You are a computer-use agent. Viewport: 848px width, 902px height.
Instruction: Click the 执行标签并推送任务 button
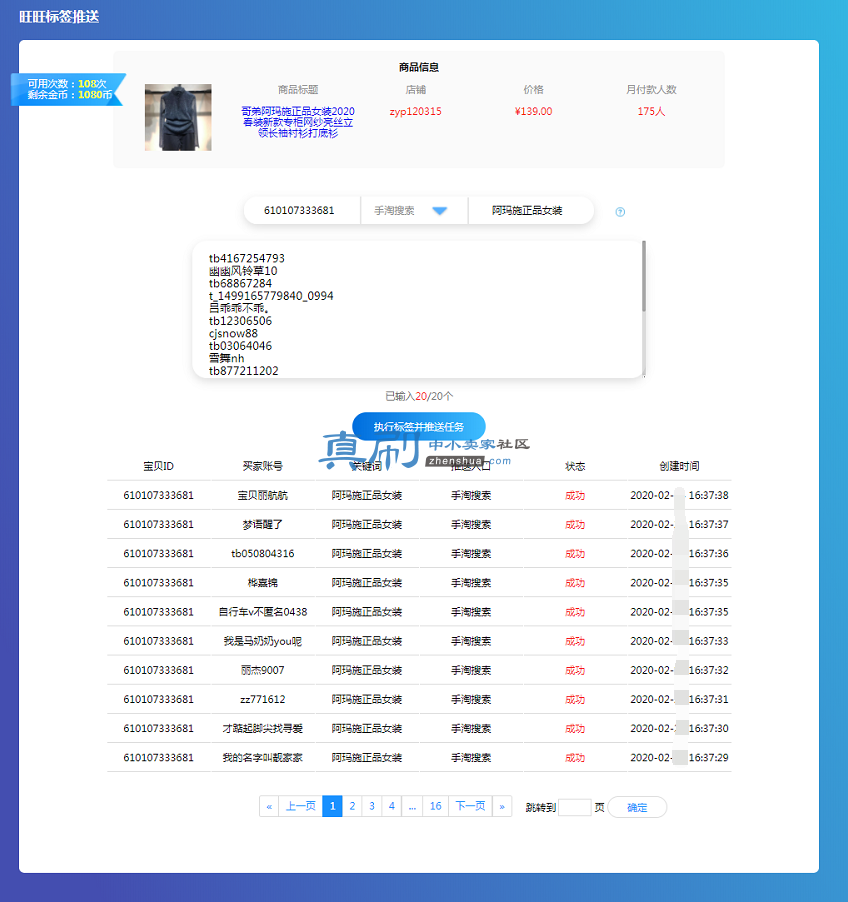[419, 427]
